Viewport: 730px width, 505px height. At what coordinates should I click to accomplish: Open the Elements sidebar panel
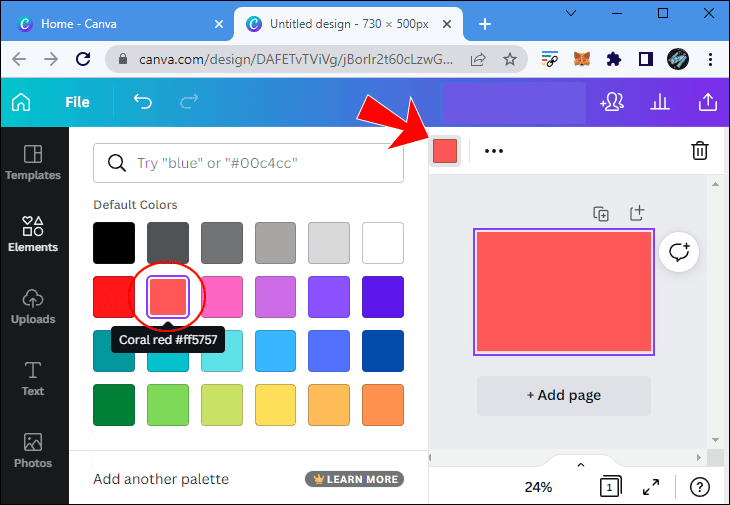(33, 234)
